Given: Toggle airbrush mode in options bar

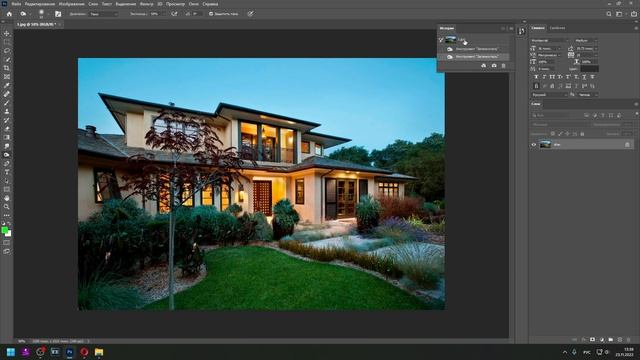Looking at the screenshot, I should [175, 14].
